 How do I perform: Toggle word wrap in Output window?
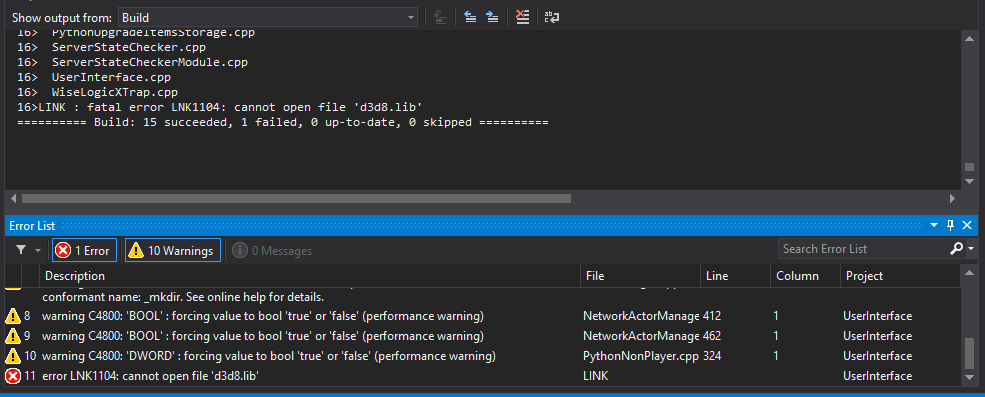coord(552,18)
